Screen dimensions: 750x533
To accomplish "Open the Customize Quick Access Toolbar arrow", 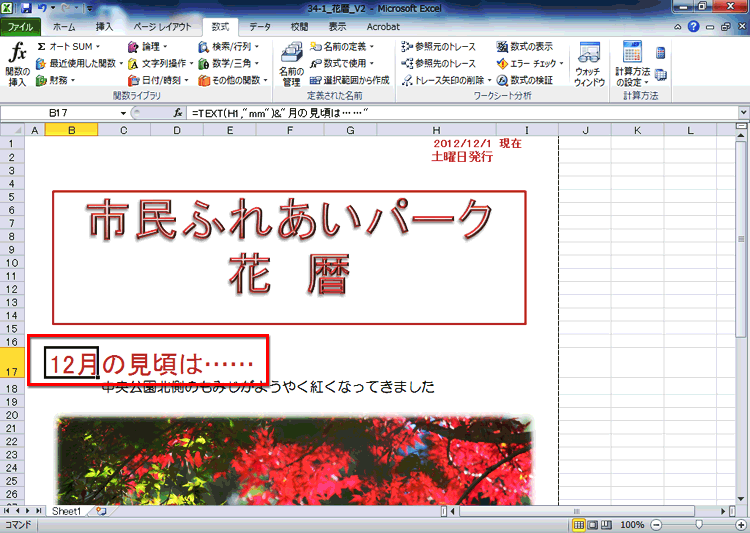I will click(x=90, y=8).
